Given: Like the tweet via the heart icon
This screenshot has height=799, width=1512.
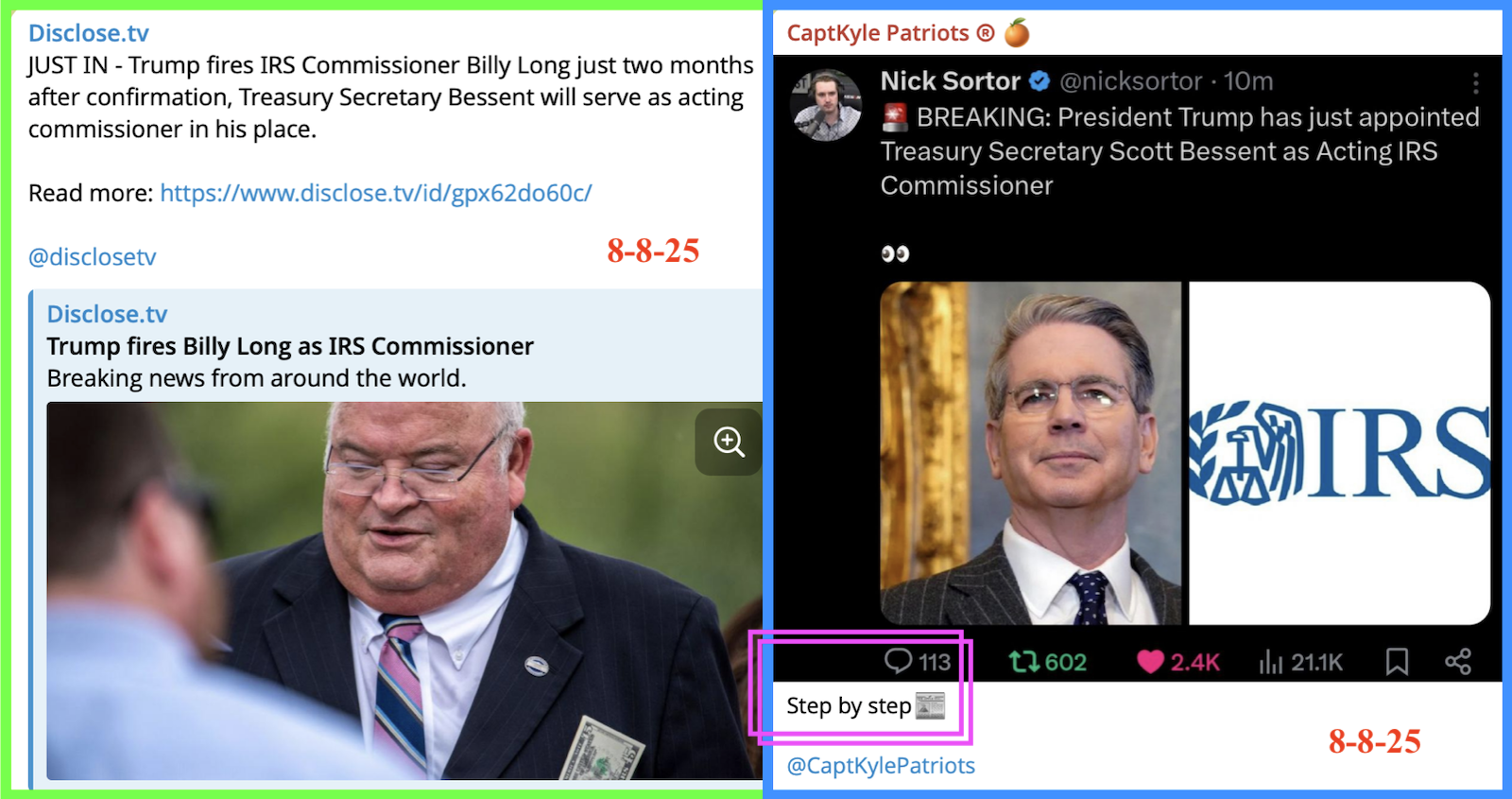Looking at the screenshot, I should [1150, 661].
